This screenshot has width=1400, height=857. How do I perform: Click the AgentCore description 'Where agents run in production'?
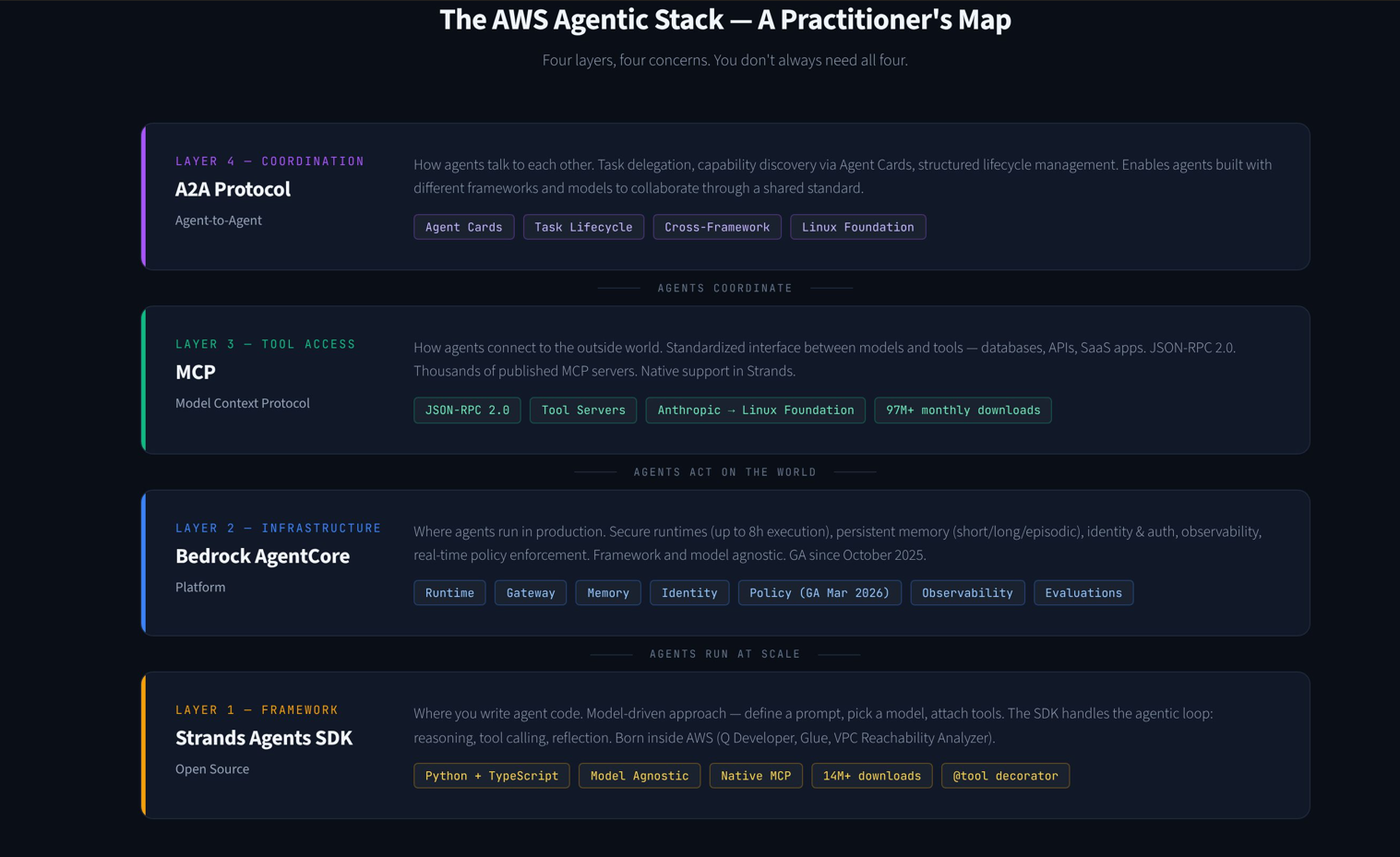pos(838,543)
